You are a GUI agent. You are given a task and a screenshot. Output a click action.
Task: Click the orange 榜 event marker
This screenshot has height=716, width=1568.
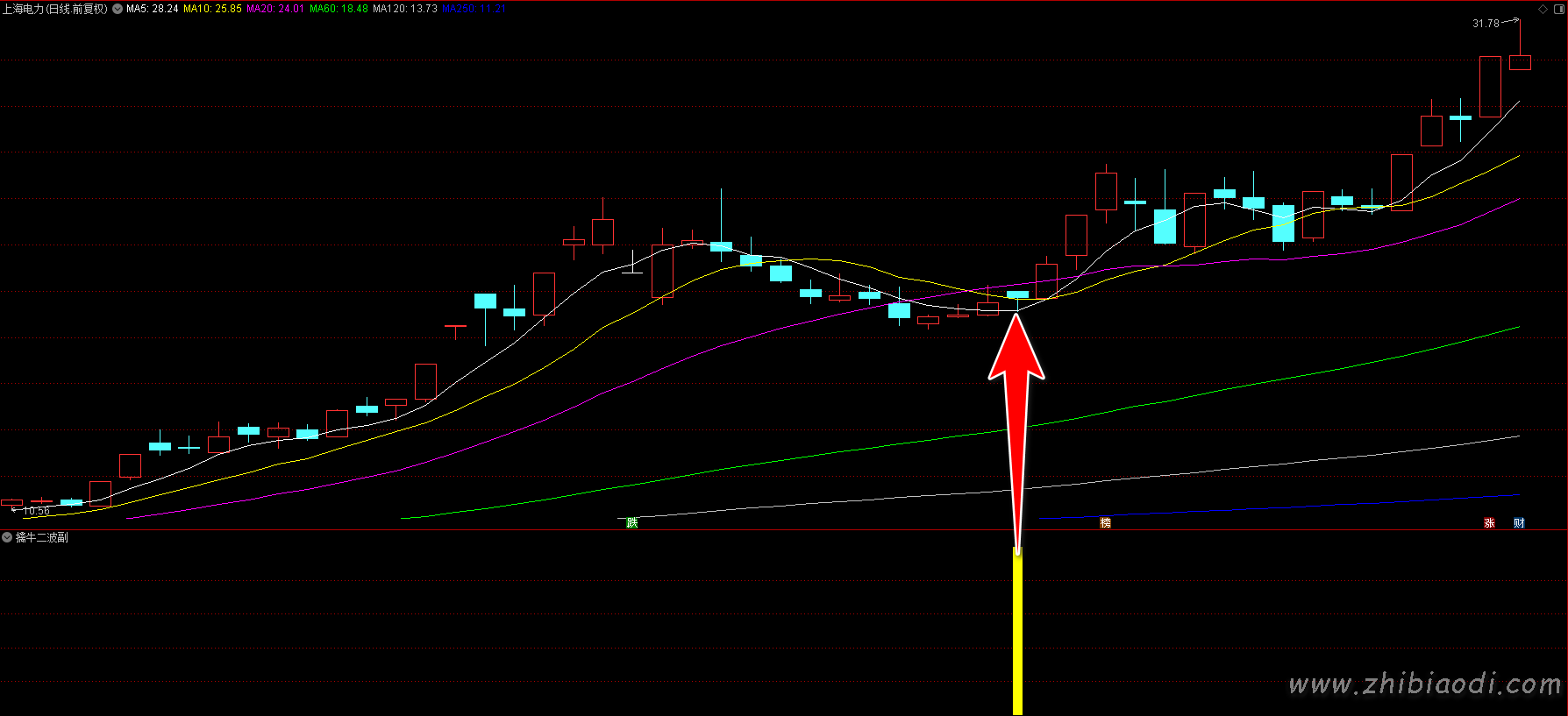coord(1105,523)
